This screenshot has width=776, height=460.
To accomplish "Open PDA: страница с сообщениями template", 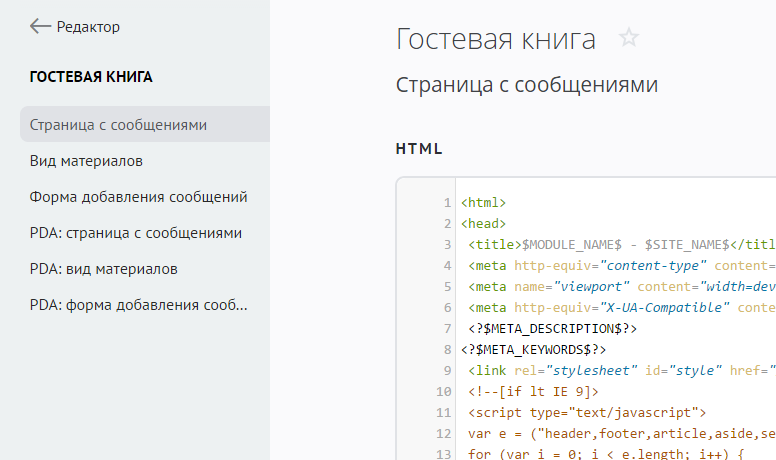I will point(136,233).
